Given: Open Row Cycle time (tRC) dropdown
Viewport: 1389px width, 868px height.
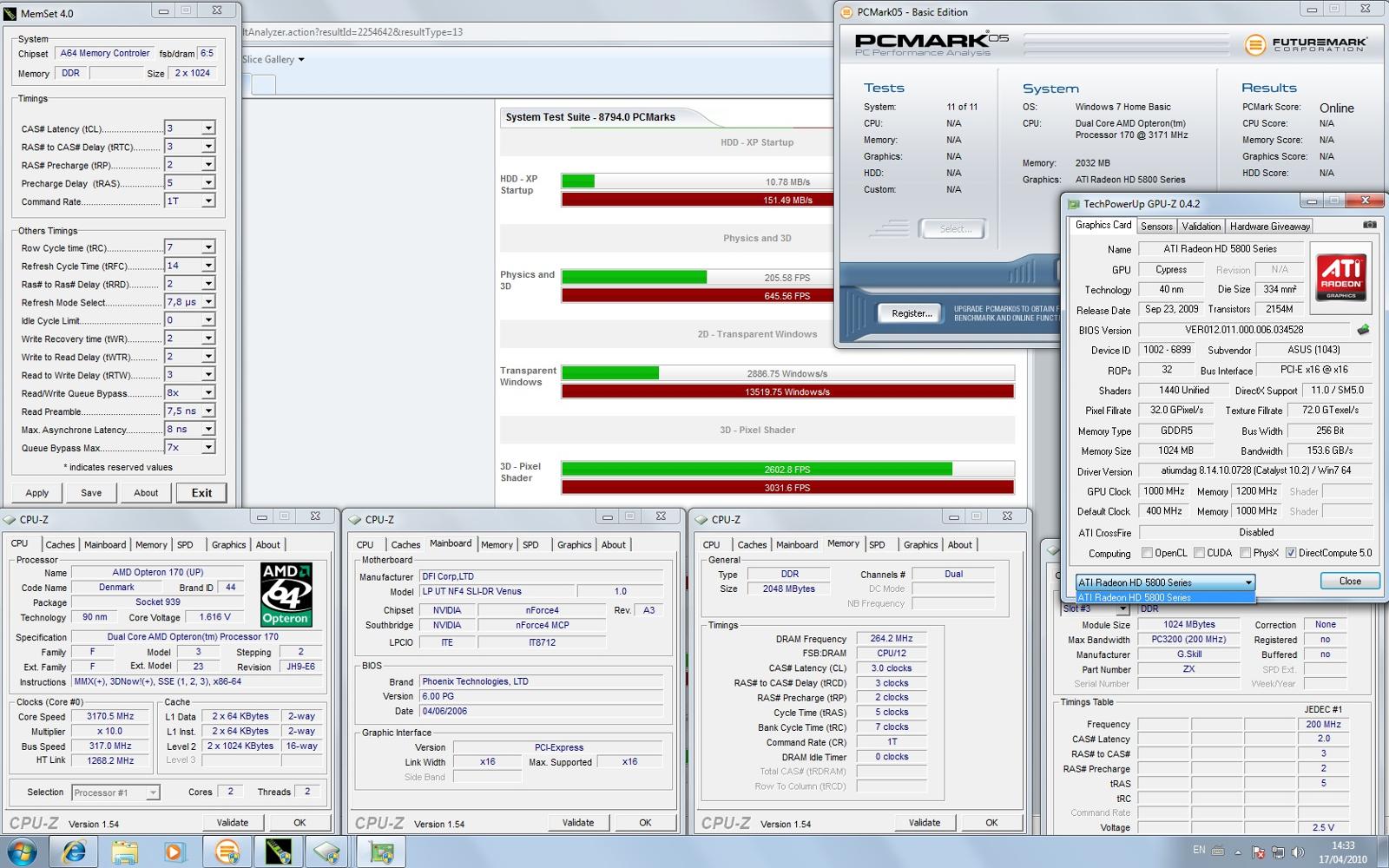Looking at the screenshot, I should coord(208,247).
